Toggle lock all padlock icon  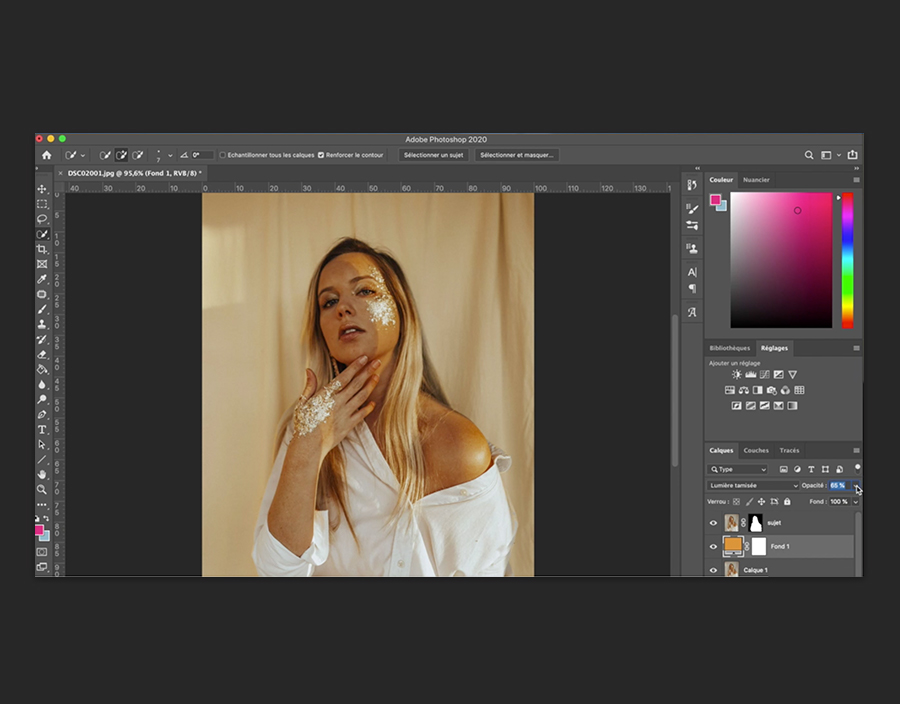click(787, 501)
